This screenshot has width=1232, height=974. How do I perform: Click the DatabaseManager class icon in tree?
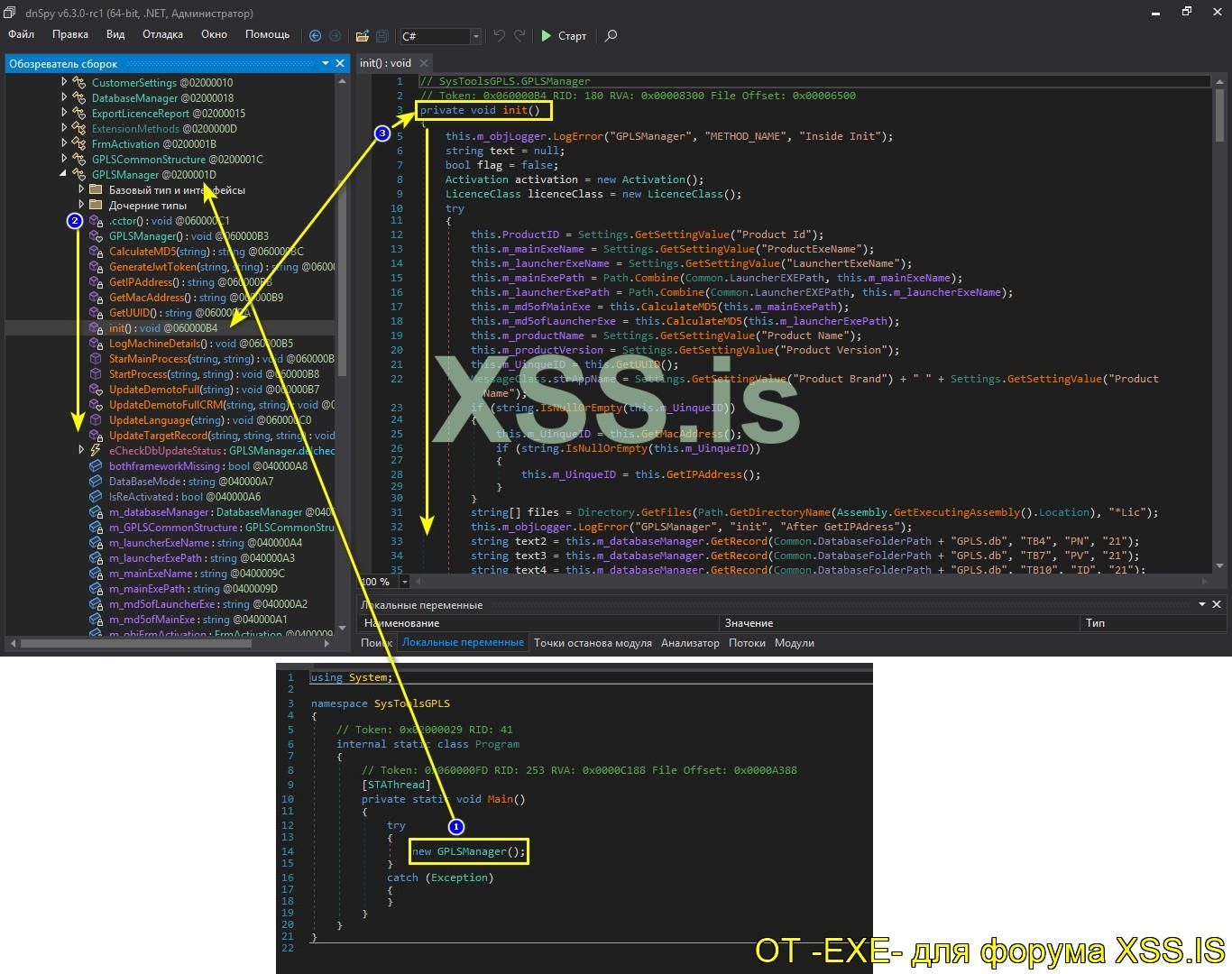79,98
